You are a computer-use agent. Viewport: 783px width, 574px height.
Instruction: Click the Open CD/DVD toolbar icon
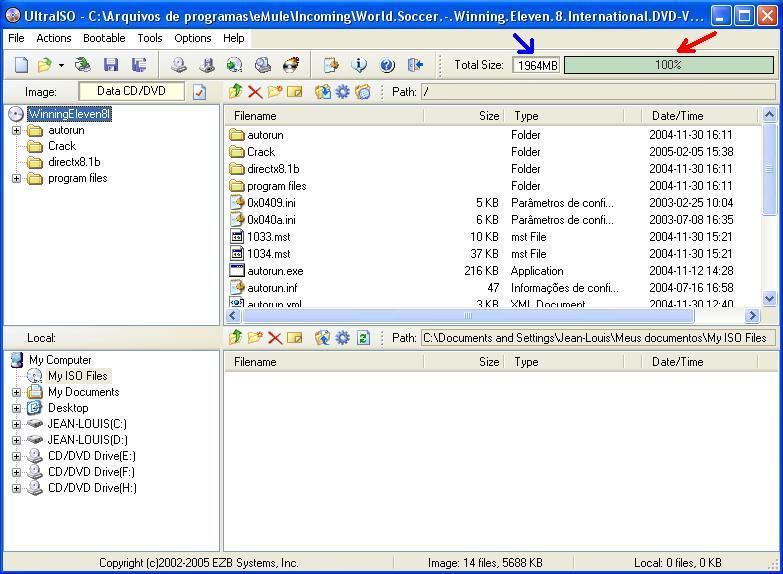pyautogui.click(x=83, y=65)
